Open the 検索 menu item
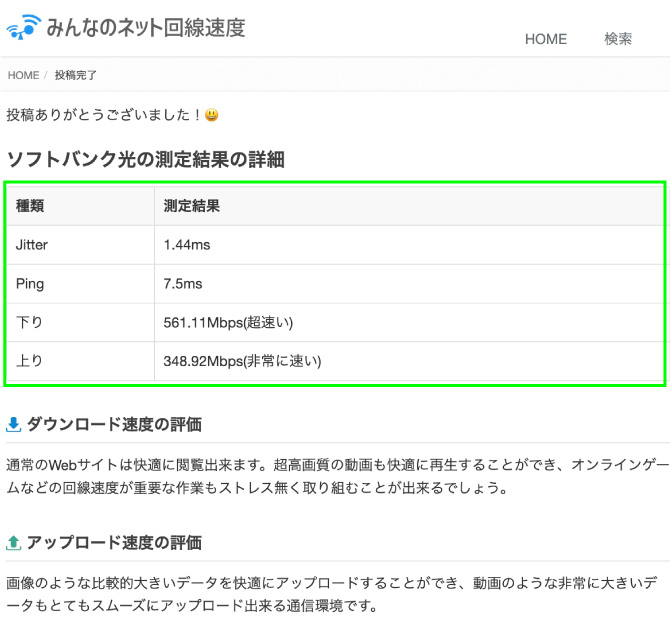Screen dimensions: 670x630 click(x=618, y=39)
